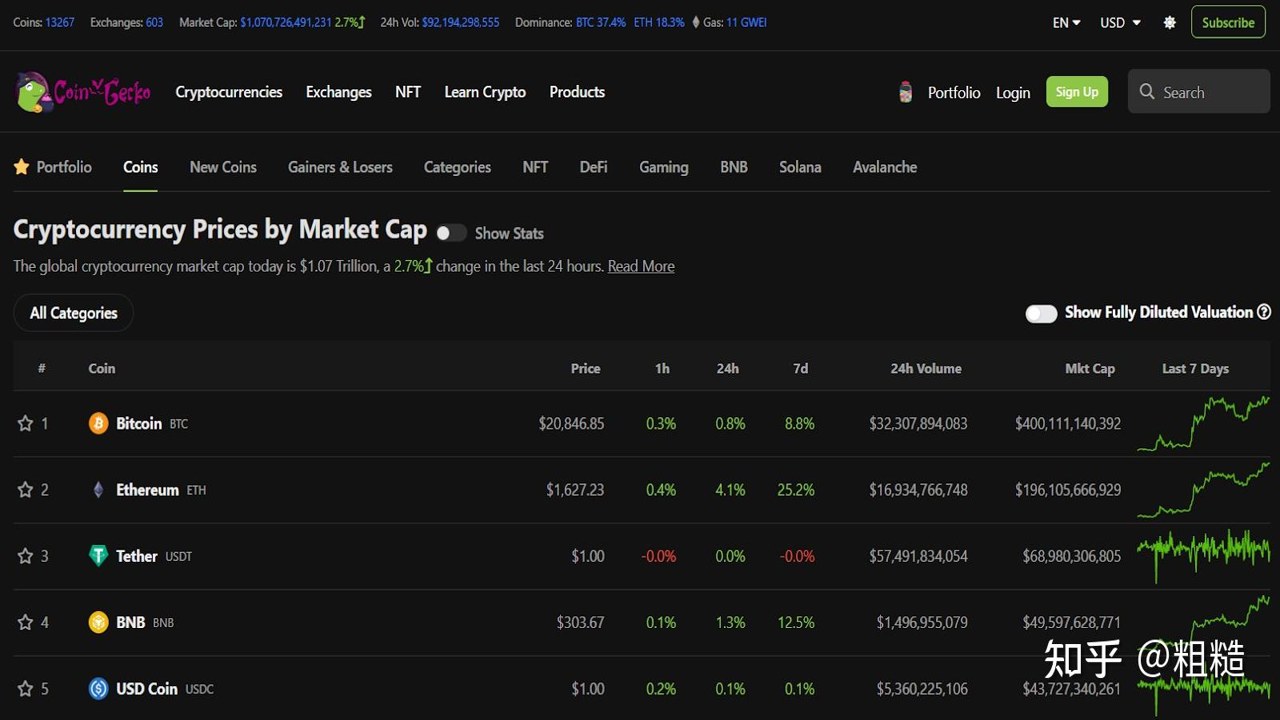Image resolution: width=1280 pixels, height=720 pixels.
Task: Sort table by 24h Volume column header
Action: pyautogui.click(x=926, y=369)
